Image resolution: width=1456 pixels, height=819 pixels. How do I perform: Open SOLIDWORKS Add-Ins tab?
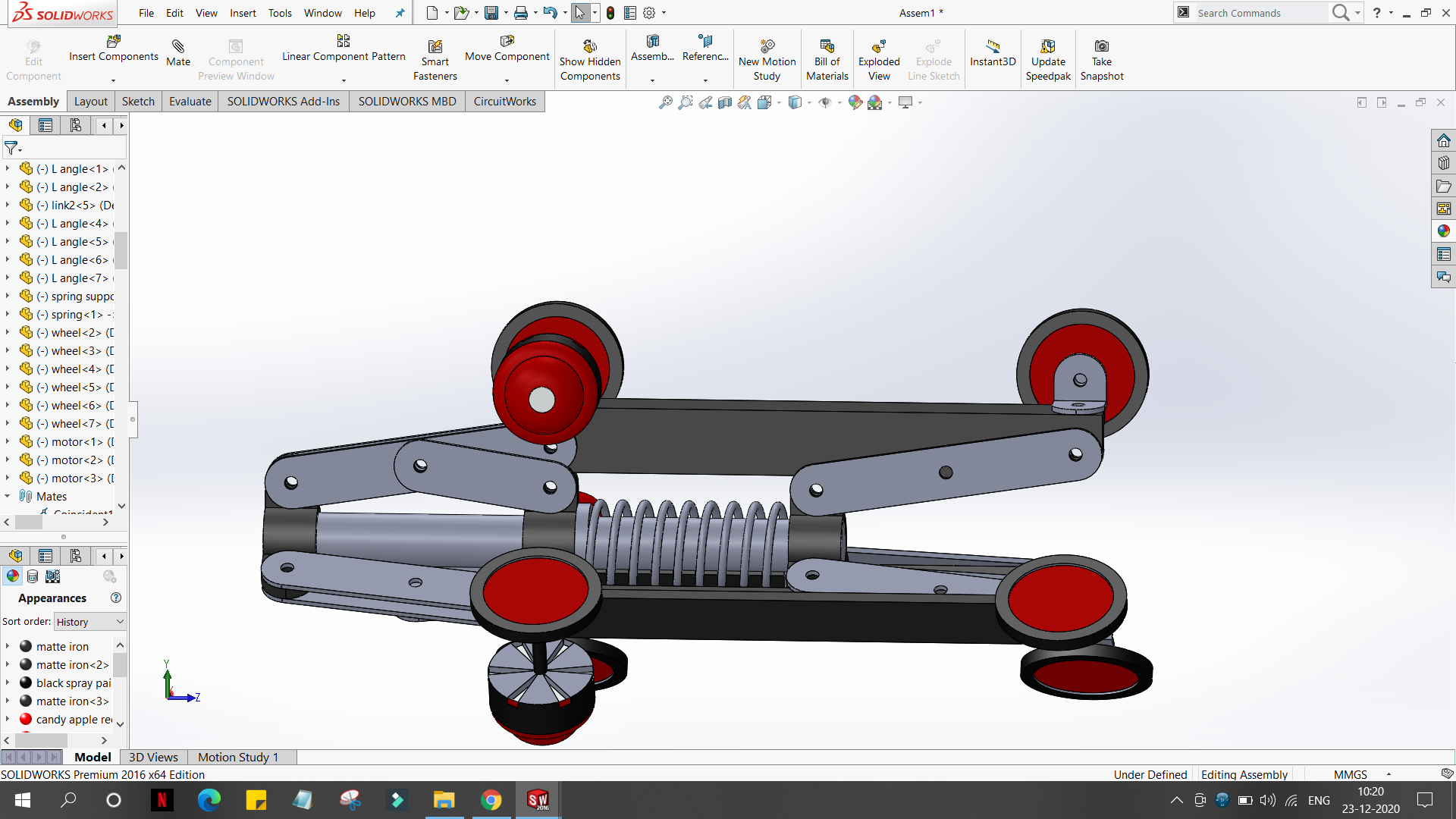click(x=284, y=102)
